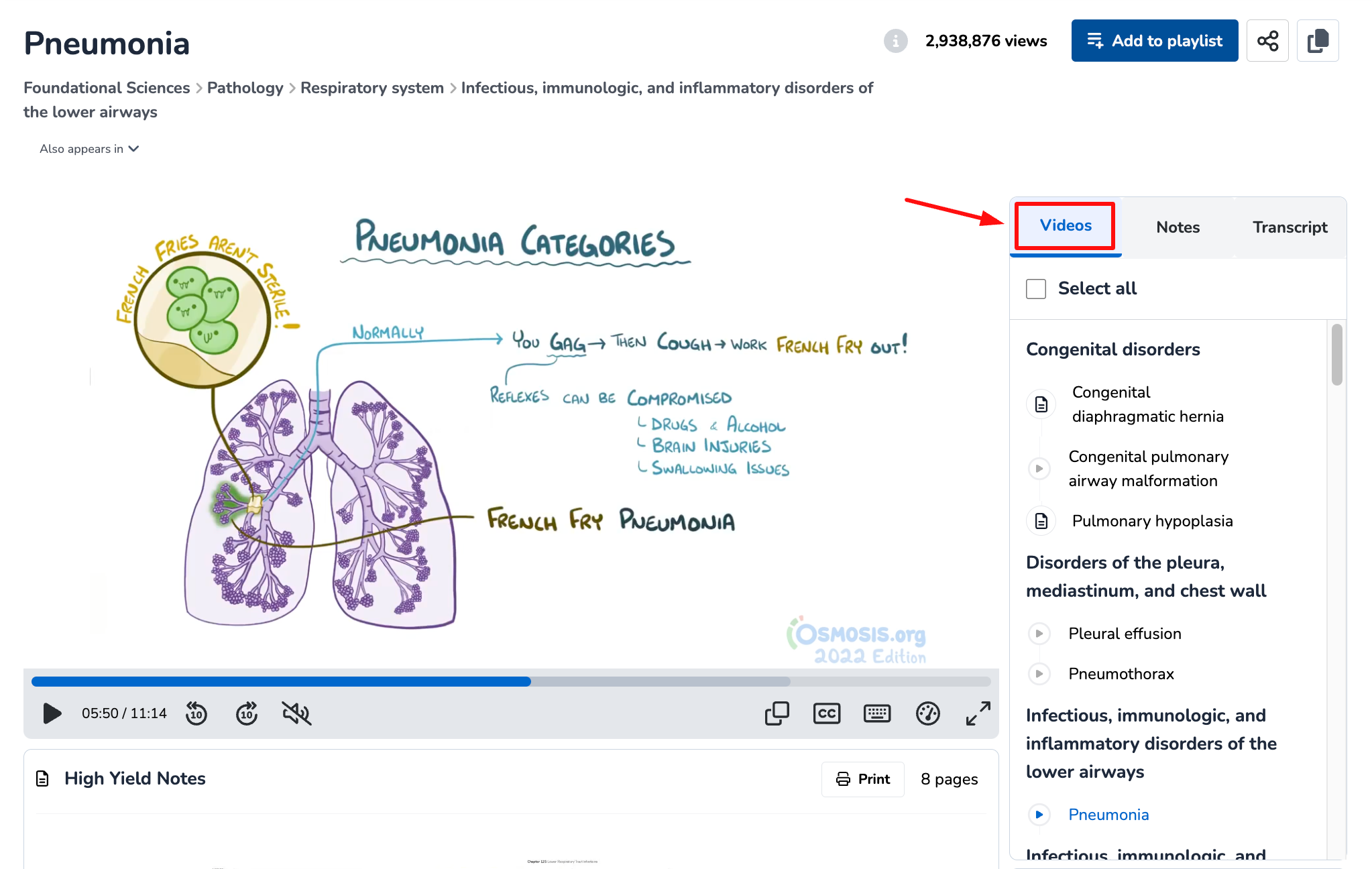This screenshot has height=869, width=1372.
Task: Check the Select all checkbox
Action: [x=1036, y=289]
